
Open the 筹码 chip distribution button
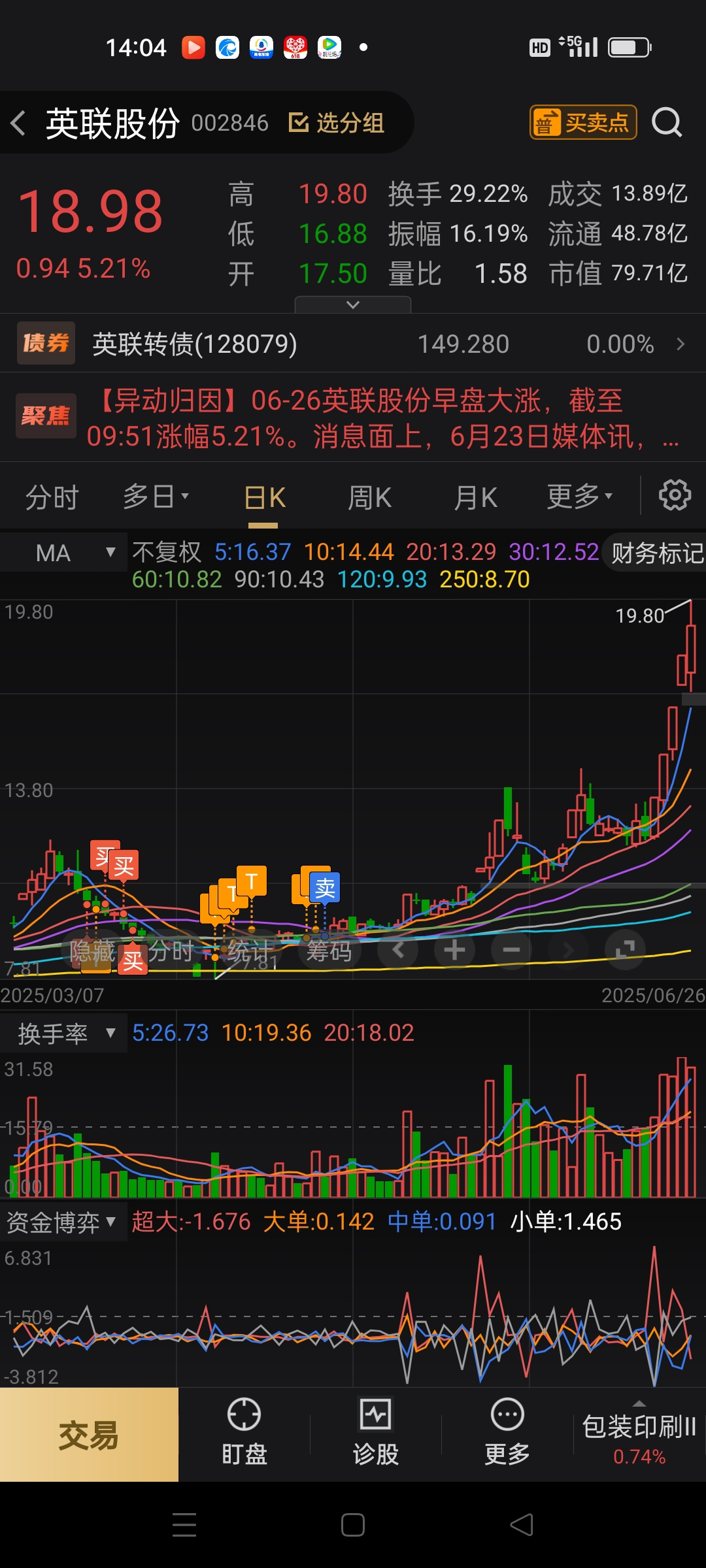[329, 951]
